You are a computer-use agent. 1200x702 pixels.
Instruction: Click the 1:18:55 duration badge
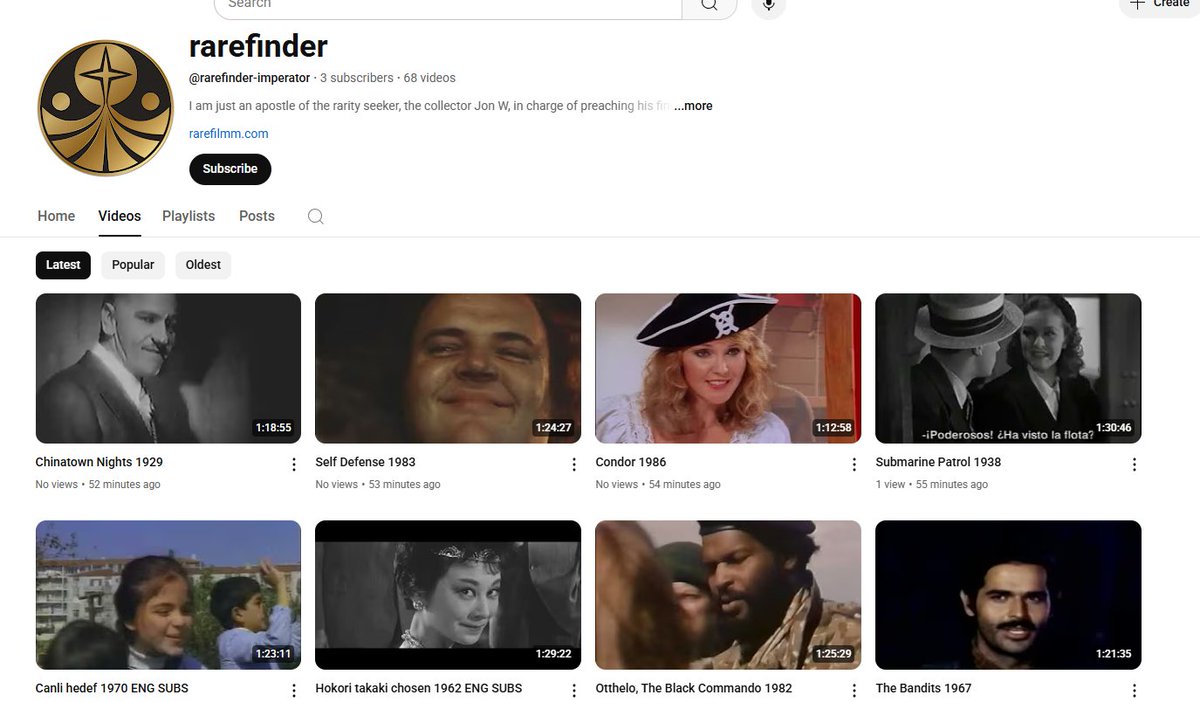pos(273,428)
